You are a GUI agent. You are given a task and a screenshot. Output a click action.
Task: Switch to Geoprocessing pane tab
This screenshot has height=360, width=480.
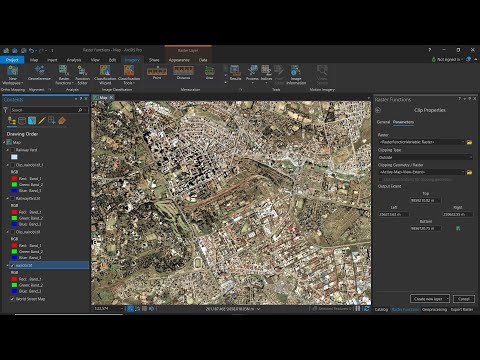tap(434, 310)
